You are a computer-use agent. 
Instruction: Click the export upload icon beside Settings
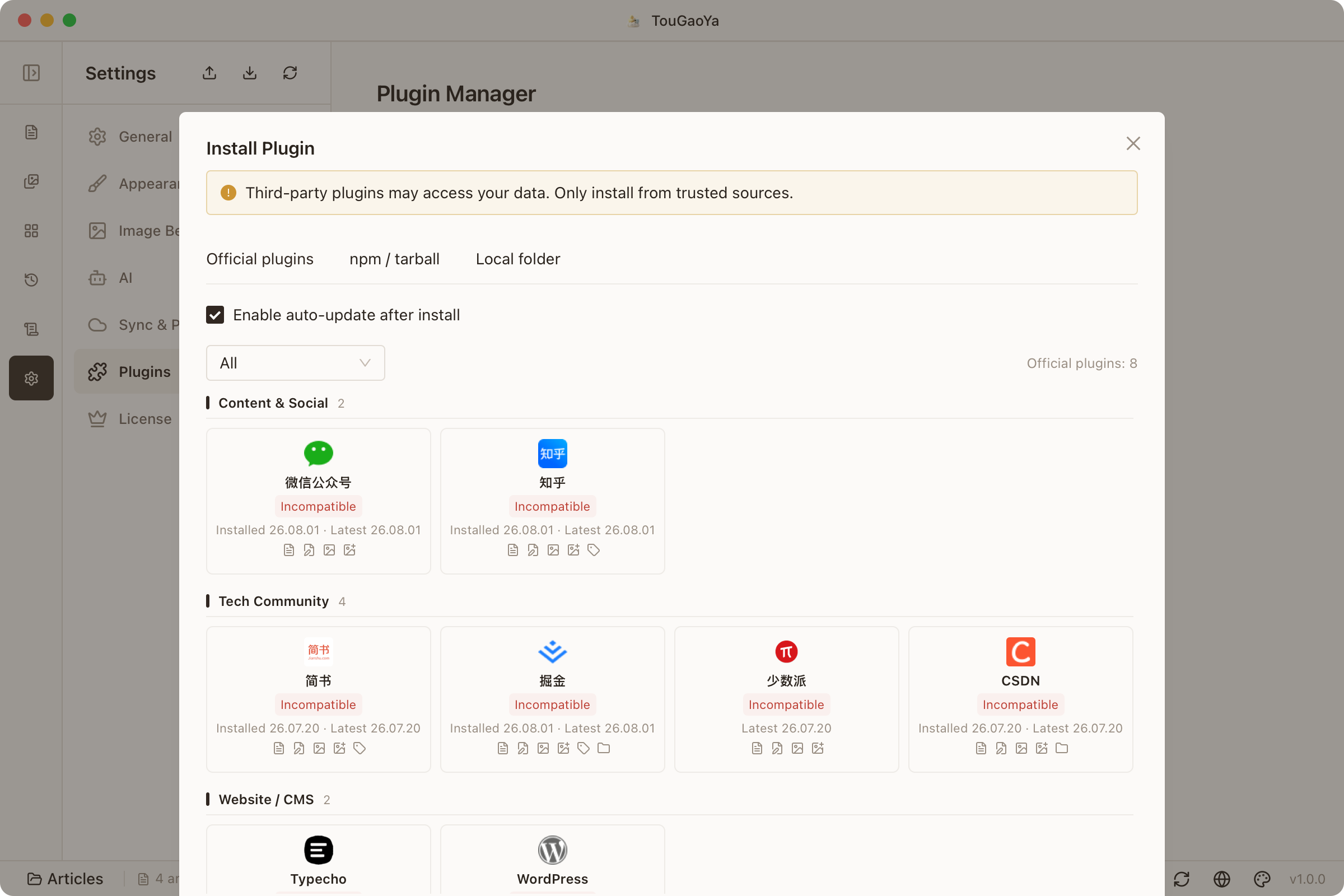209,73
